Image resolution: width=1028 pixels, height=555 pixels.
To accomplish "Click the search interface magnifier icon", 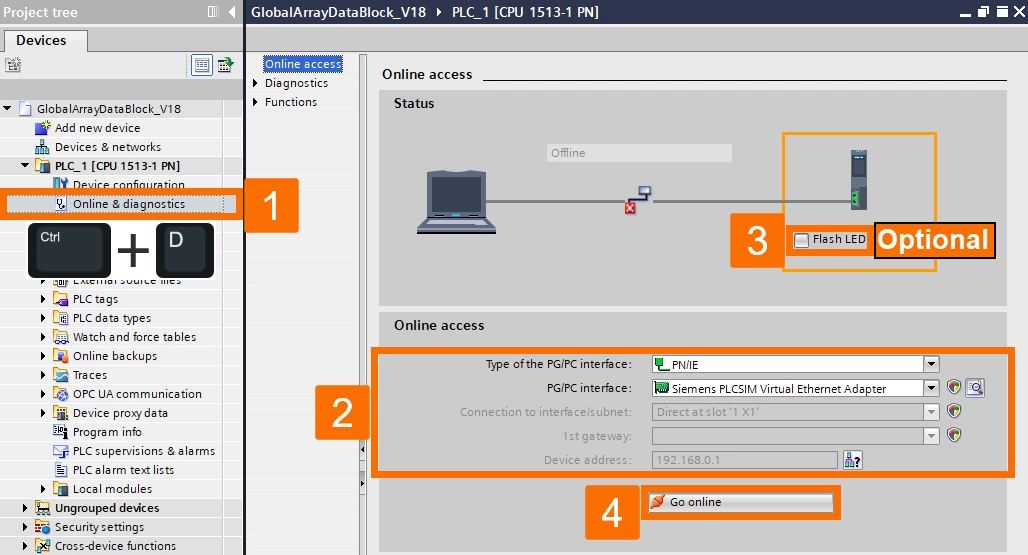I will click(x=975, y=388).
